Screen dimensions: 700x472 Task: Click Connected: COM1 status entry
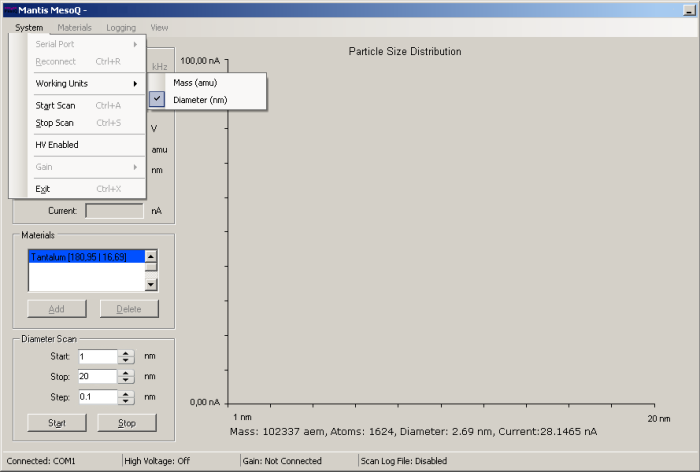[x=41, y=461]
